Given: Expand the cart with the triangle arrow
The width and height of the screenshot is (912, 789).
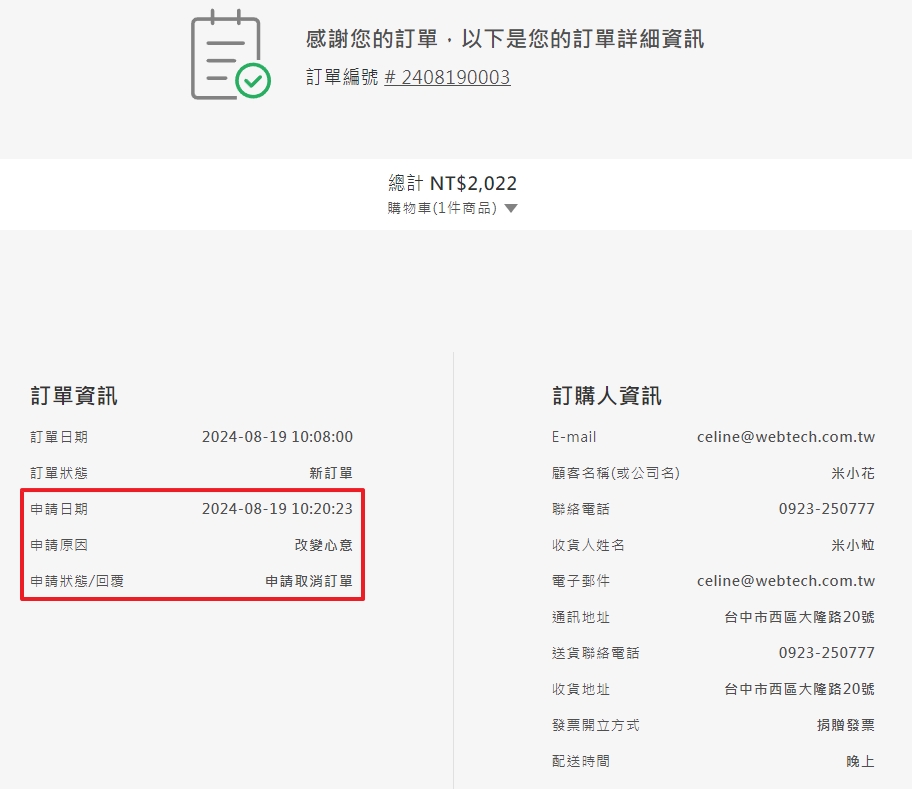Looking at the screenshot, I should pos(511,209).
